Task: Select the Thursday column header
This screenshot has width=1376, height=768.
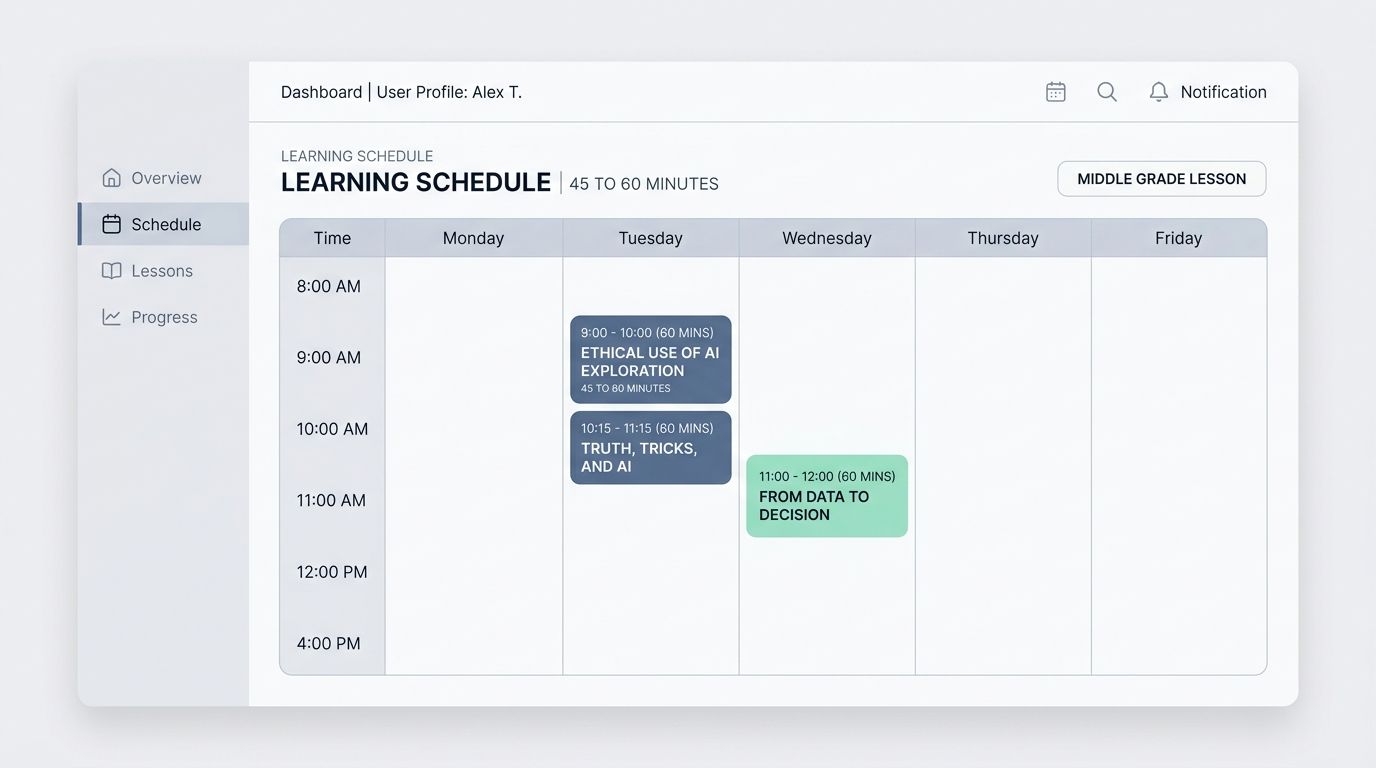Action: coord(1003,238)
